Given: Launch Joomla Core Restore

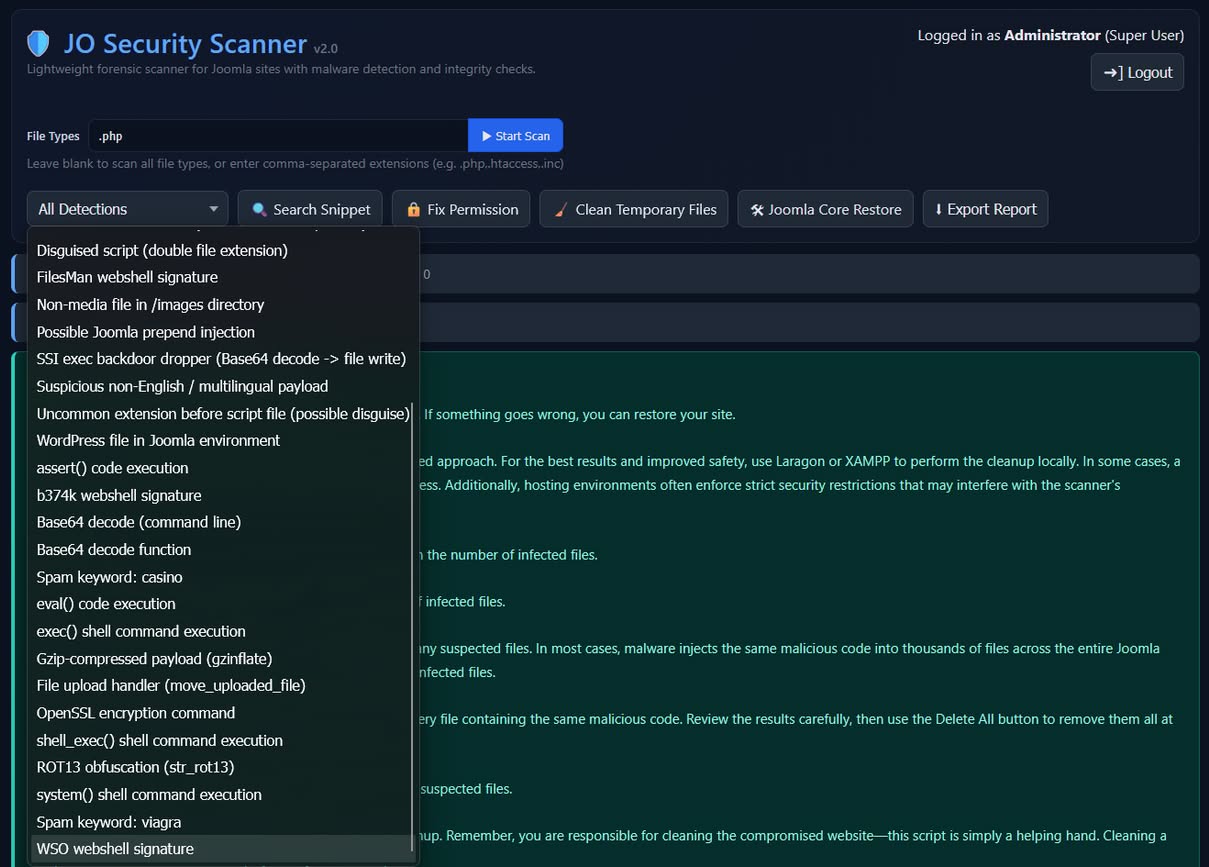Looking at the screenshot, I should pos(825,209).
